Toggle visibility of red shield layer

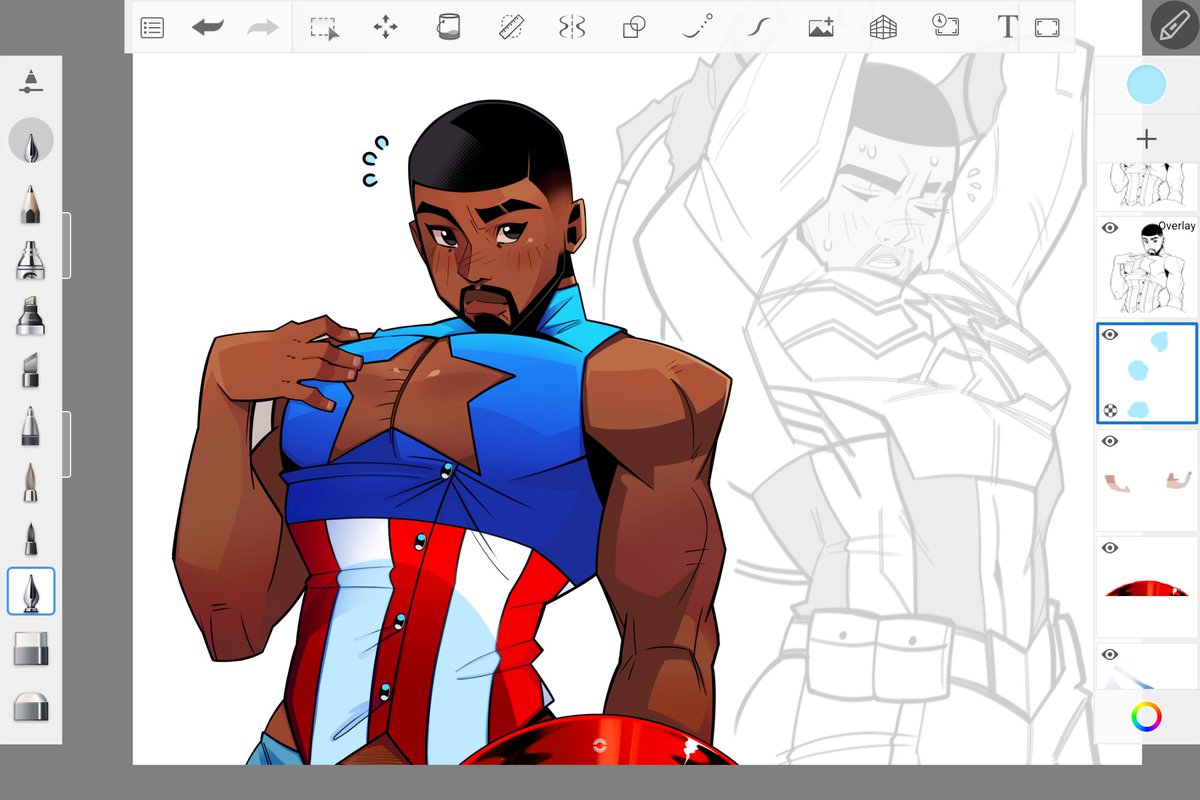[1110, 548]
